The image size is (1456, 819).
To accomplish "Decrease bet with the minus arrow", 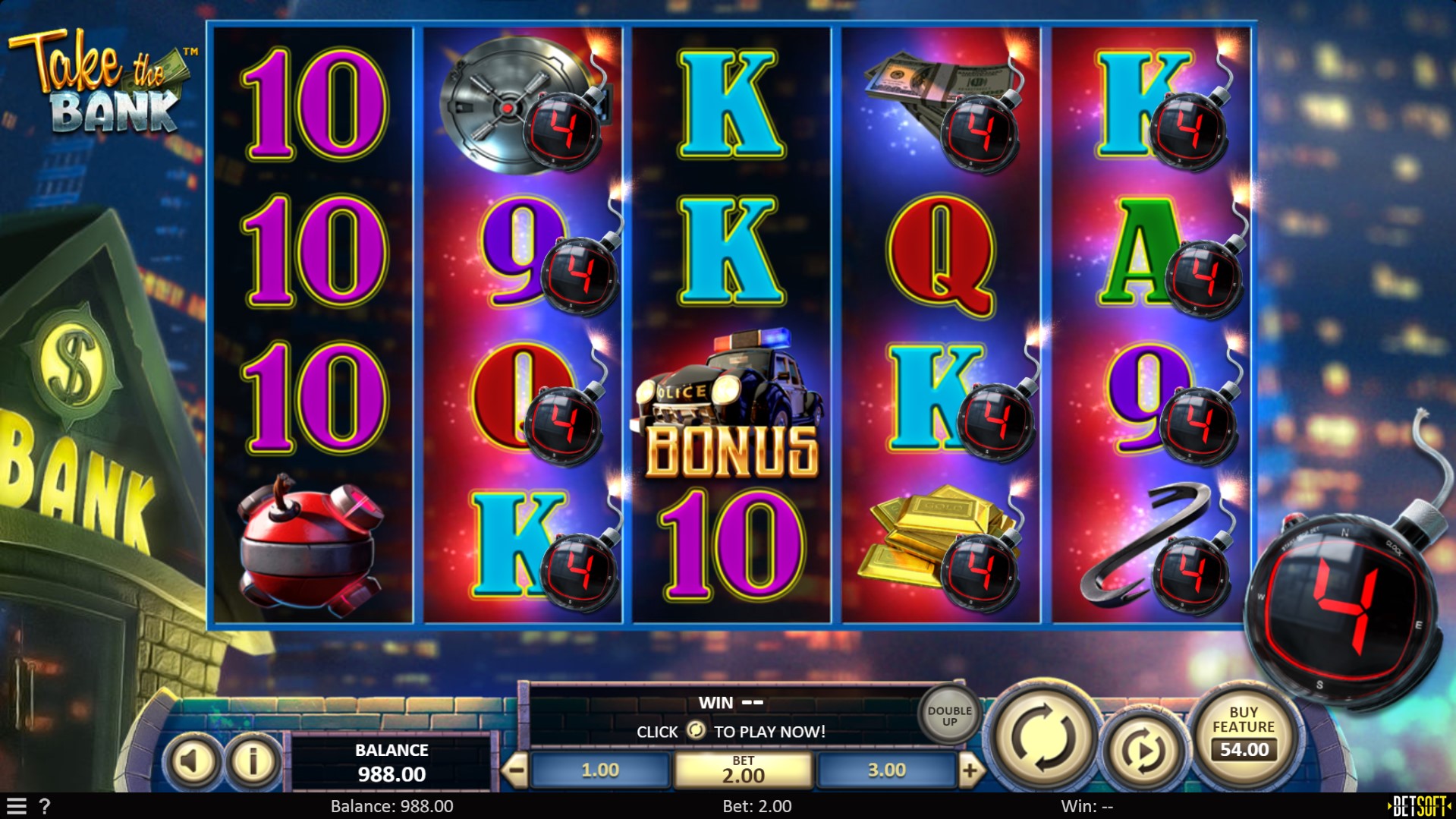I will [516, 770].
